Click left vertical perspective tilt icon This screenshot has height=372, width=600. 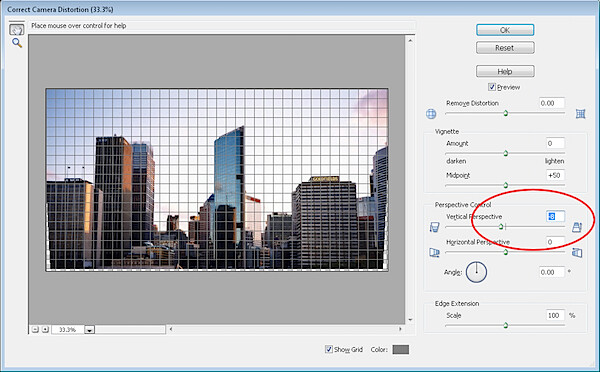(434, 227)
